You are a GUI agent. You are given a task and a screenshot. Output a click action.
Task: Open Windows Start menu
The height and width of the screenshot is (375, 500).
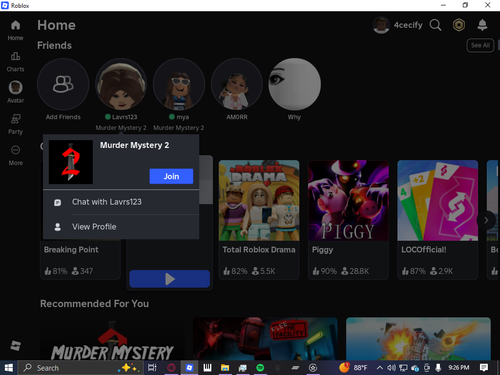point(8,368)
